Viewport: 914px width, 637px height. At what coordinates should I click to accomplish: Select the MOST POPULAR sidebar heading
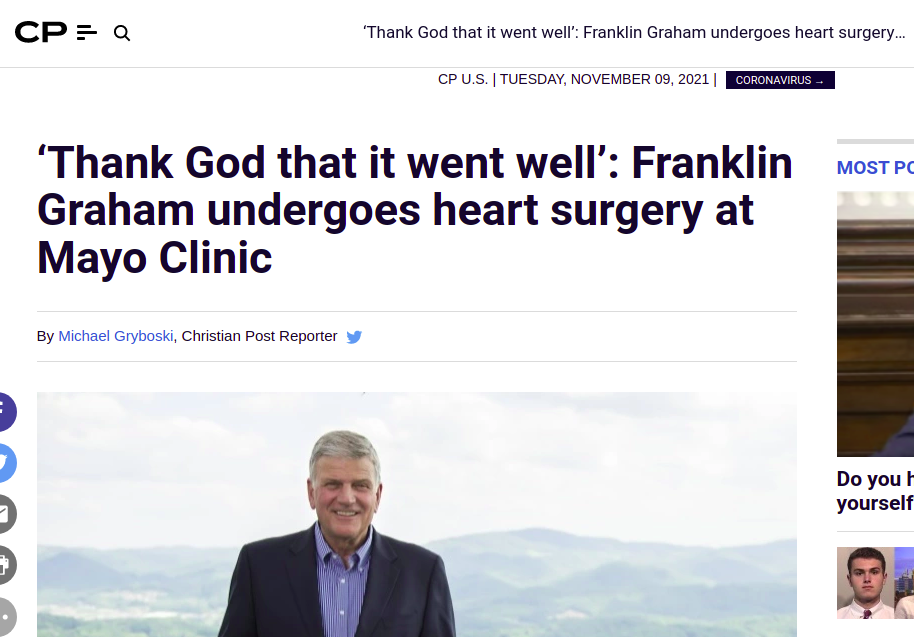point(875,168)
